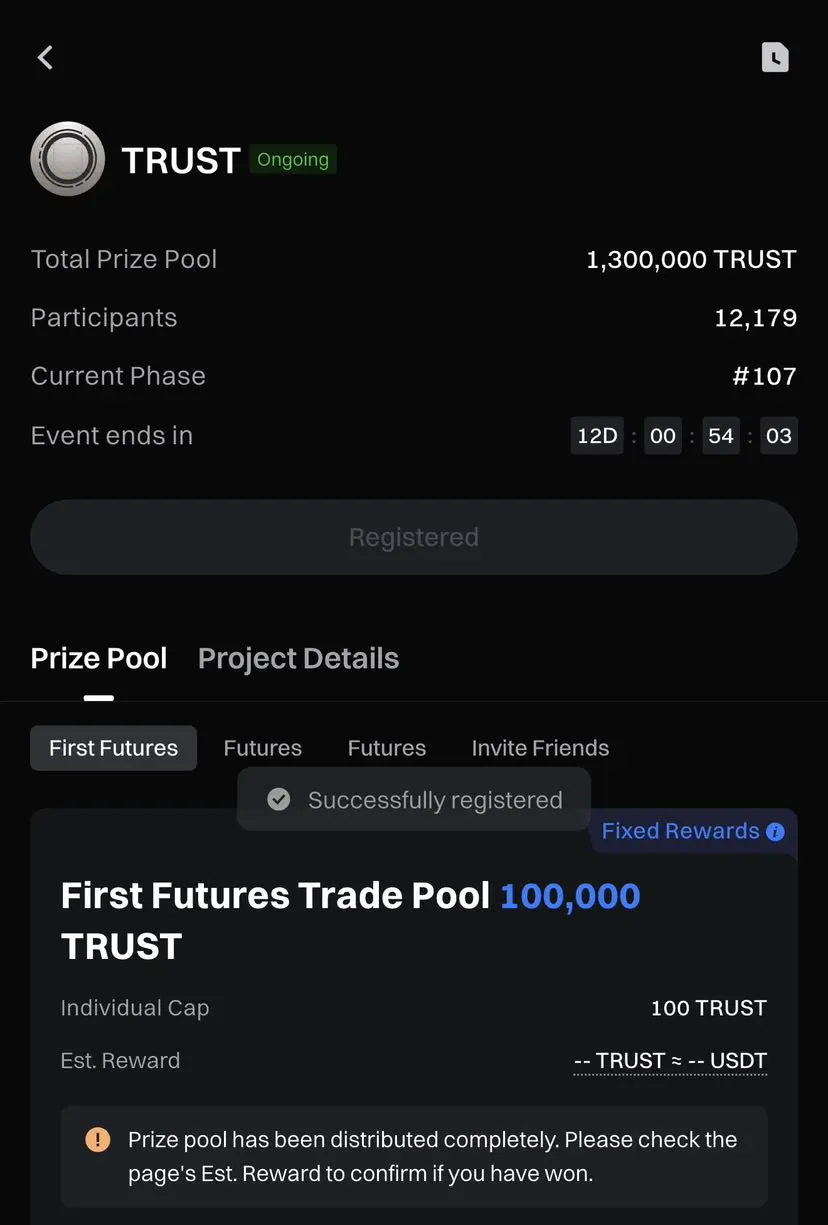Open the history clock icon

point(775,58)
